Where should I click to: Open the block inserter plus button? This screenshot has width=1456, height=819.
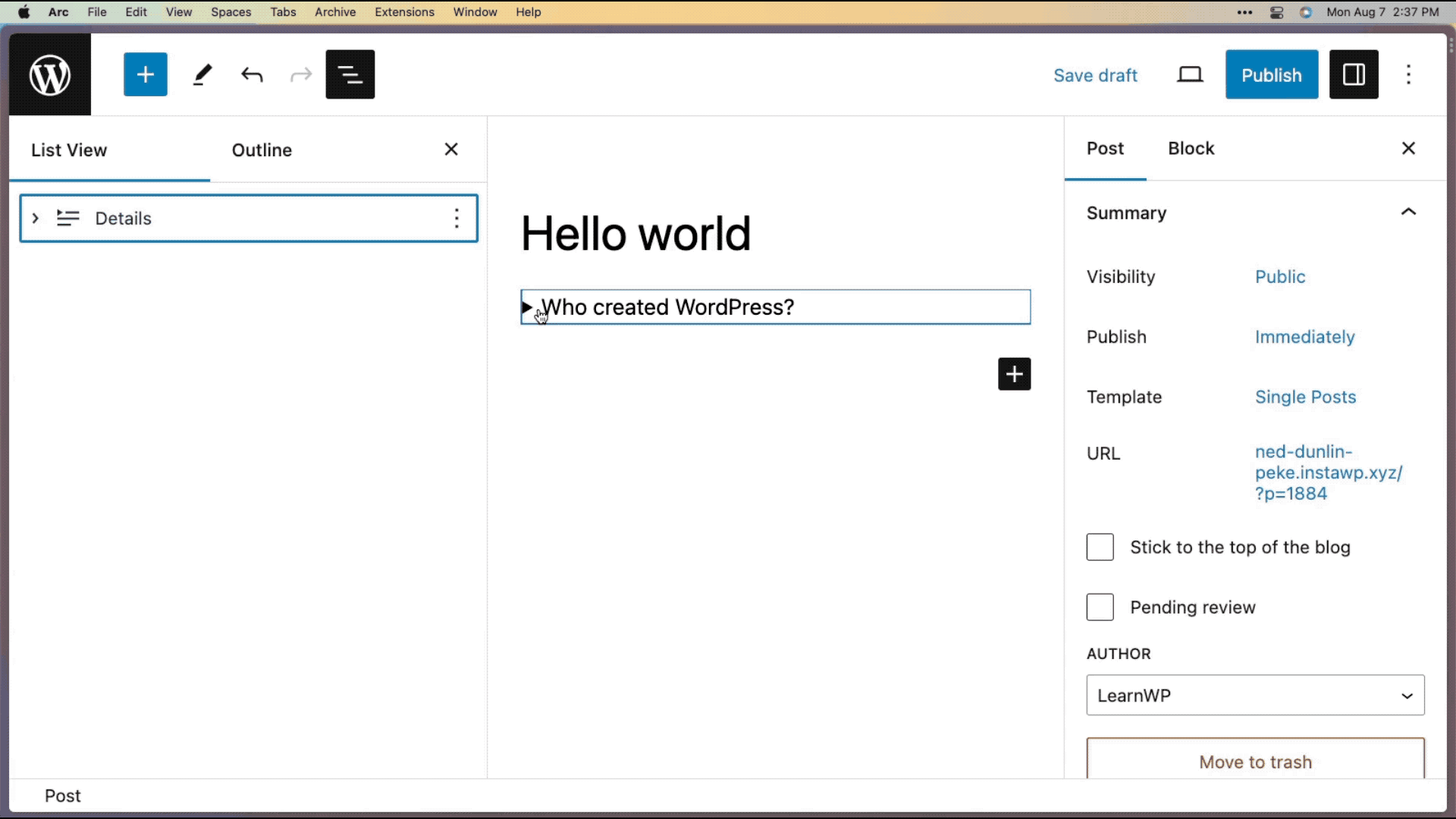(145, 74)
